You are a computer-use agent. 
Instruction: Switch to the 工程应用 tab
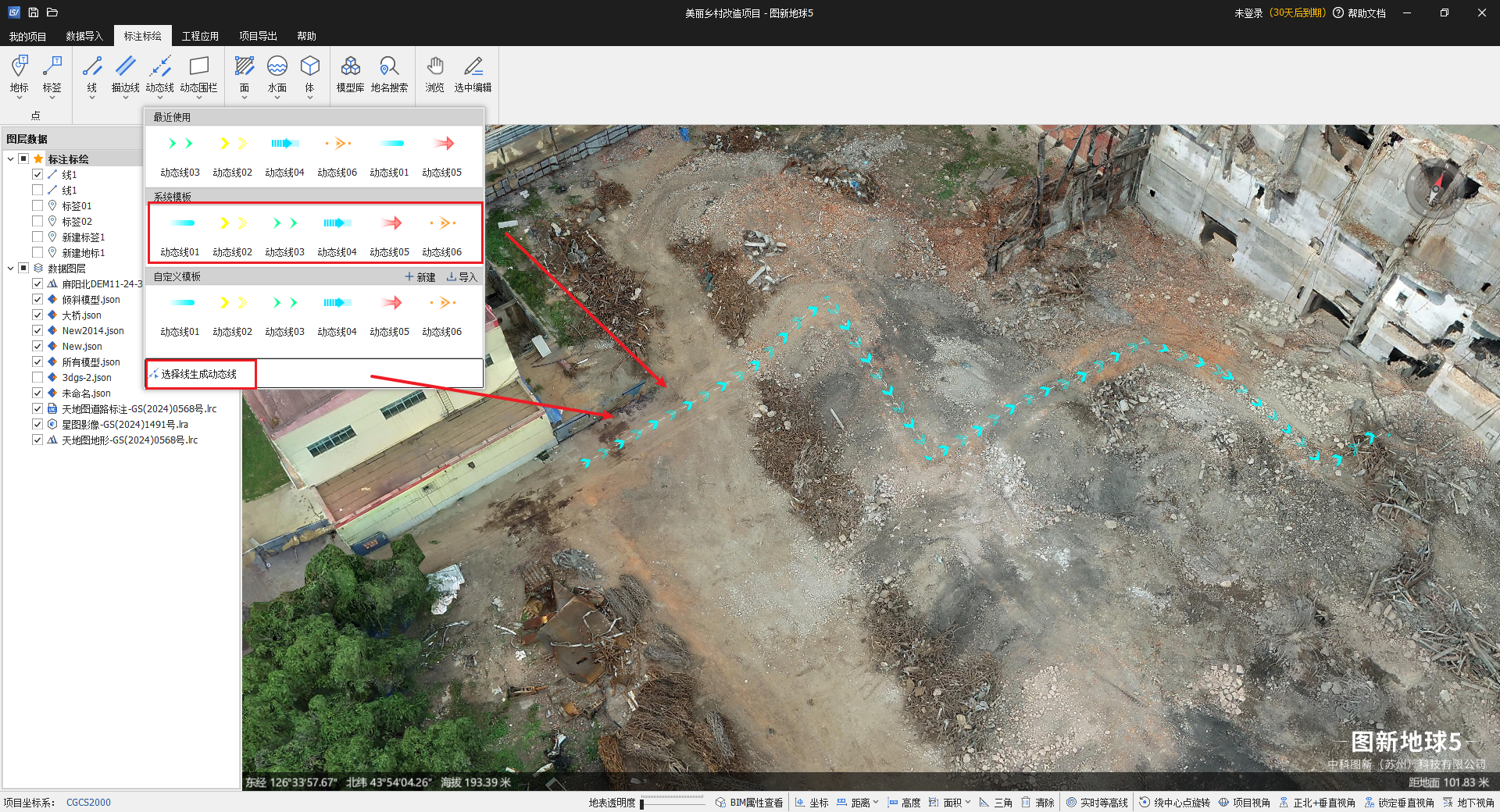[x=200, y=36]
